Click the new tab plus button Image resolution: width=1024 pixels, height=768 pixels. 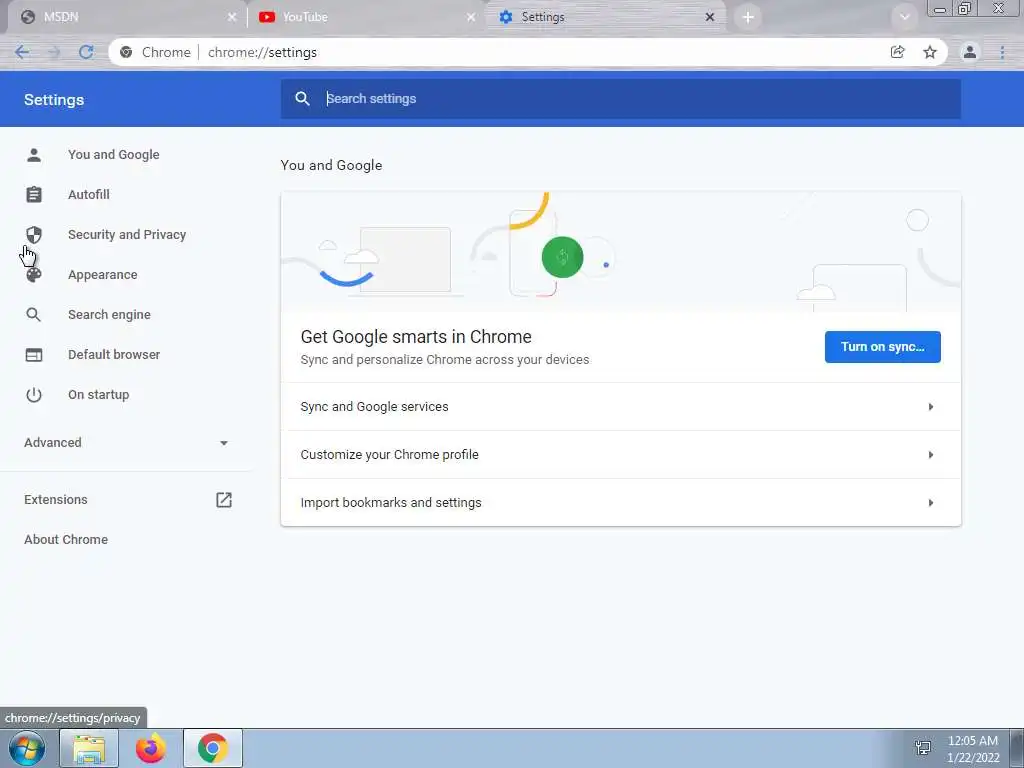coord(748,17)
